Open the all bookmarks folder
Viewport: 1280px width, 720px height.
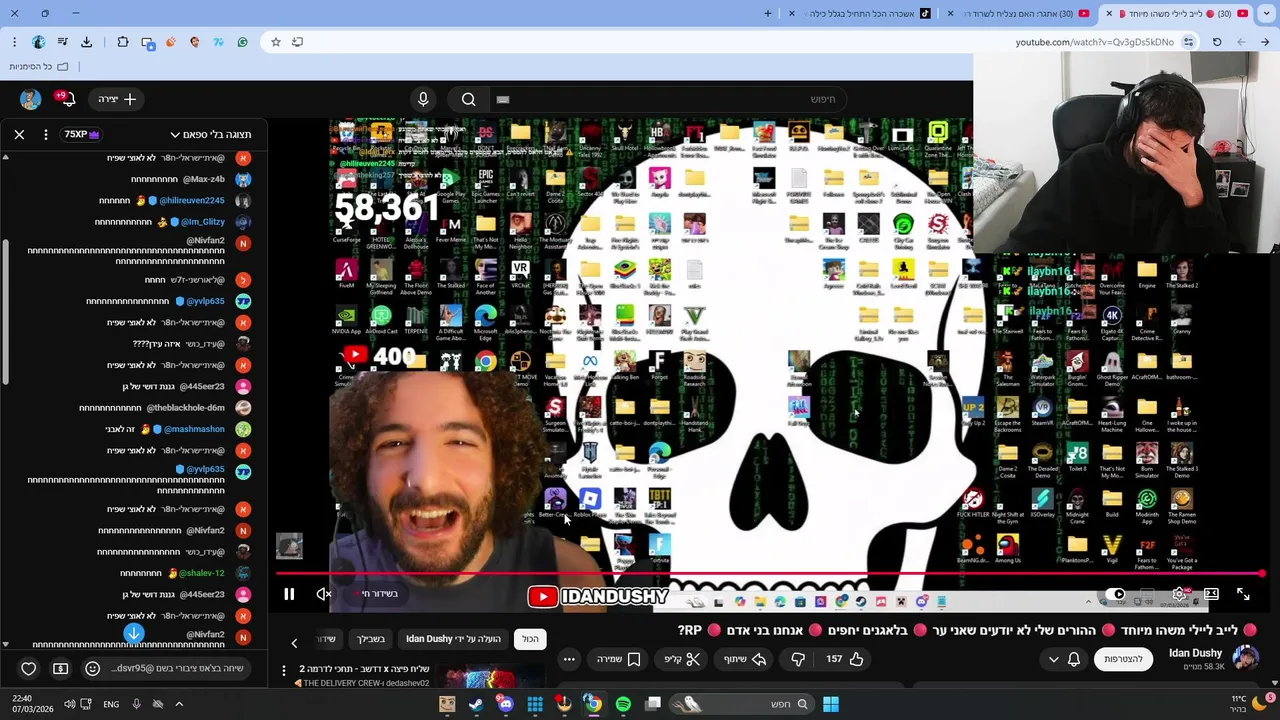point(38,67)
